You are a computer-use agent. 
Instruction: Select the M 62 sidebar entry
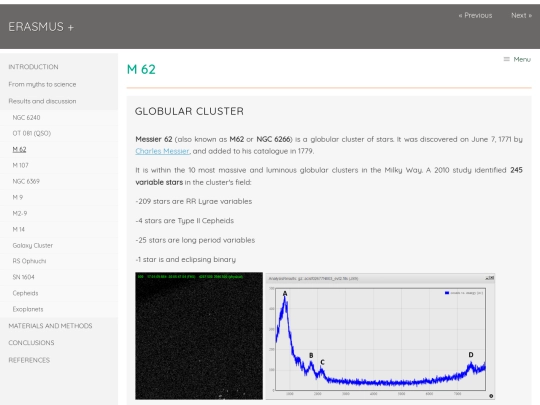coord(19,149)
